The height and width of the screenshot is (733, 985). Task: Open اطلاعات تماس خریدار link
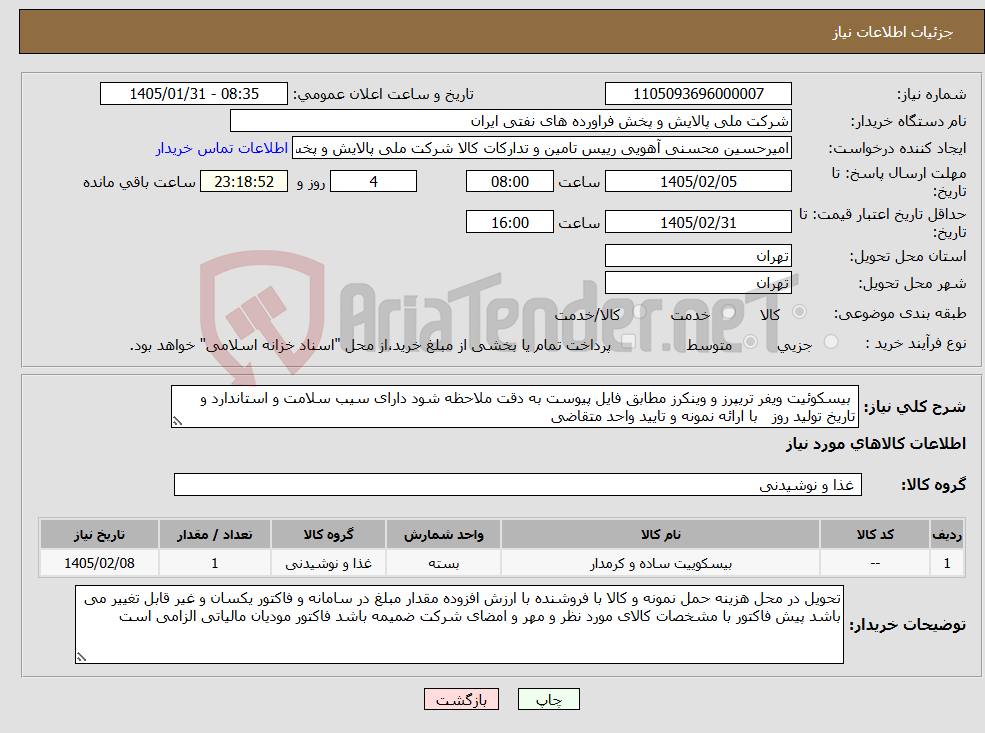pos(222,148)
